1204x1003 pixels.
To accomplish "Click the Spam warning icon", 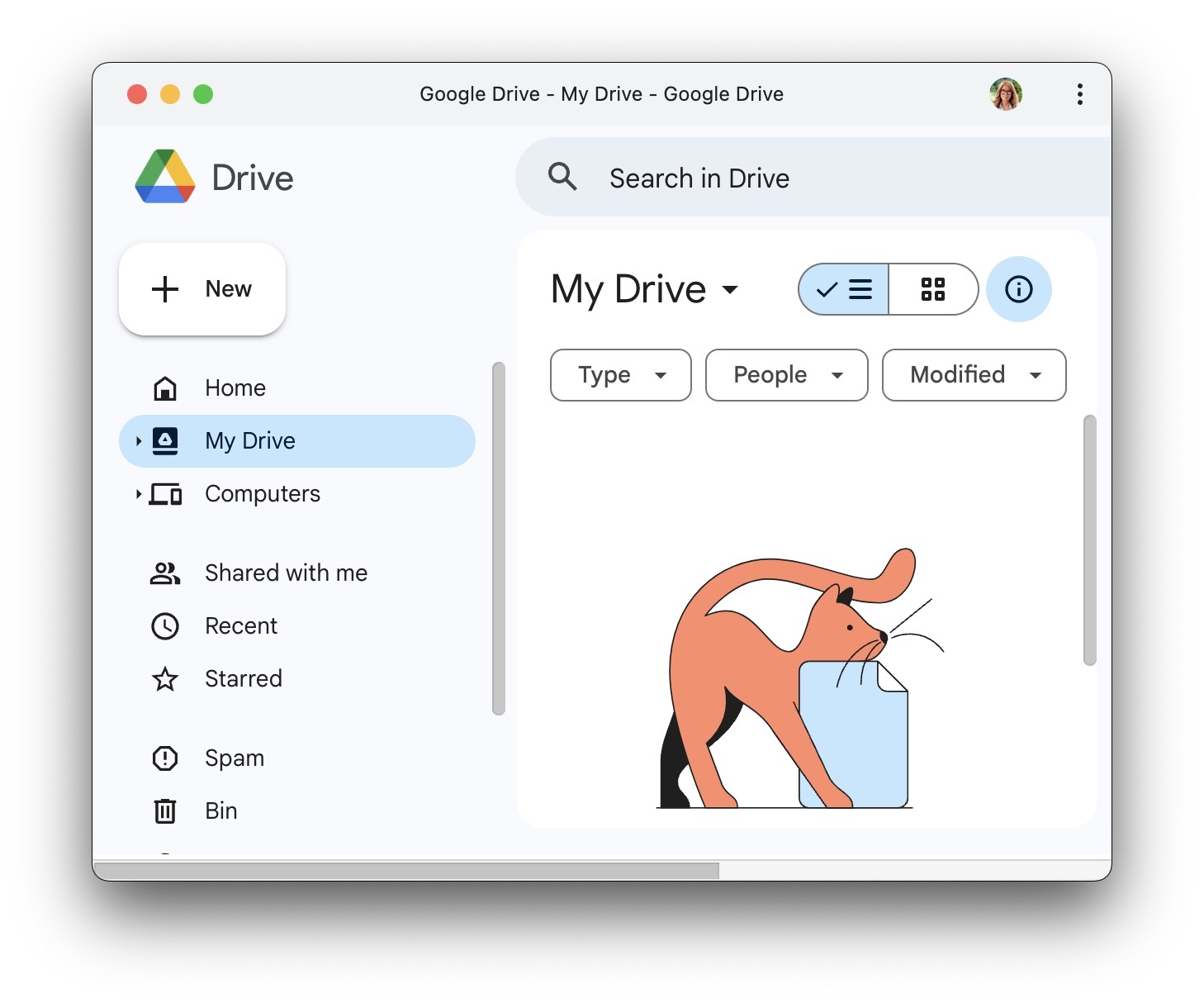I will click(x=165, y=758).
